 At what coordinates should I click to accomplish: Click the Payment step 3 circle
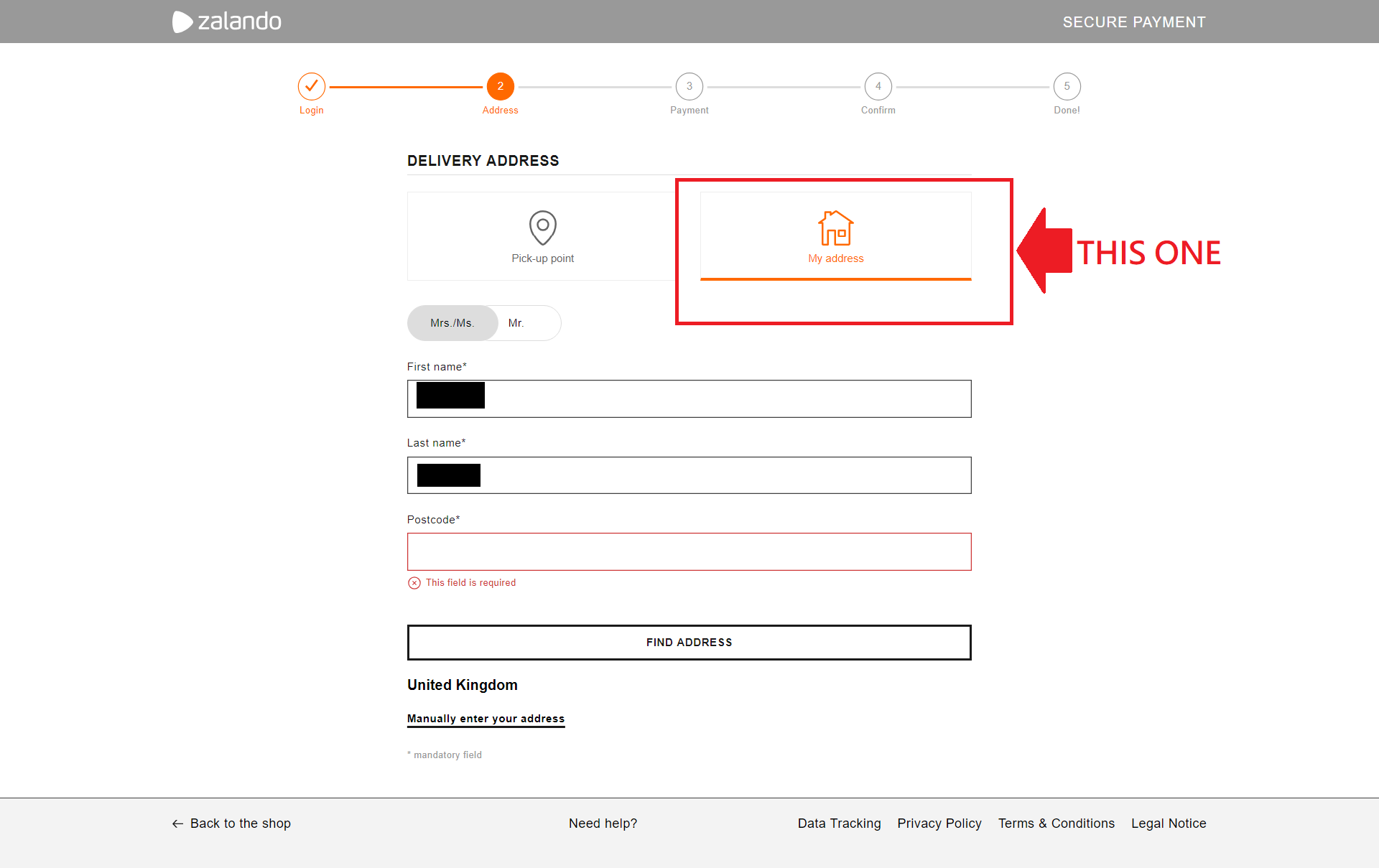coord(689,87)
